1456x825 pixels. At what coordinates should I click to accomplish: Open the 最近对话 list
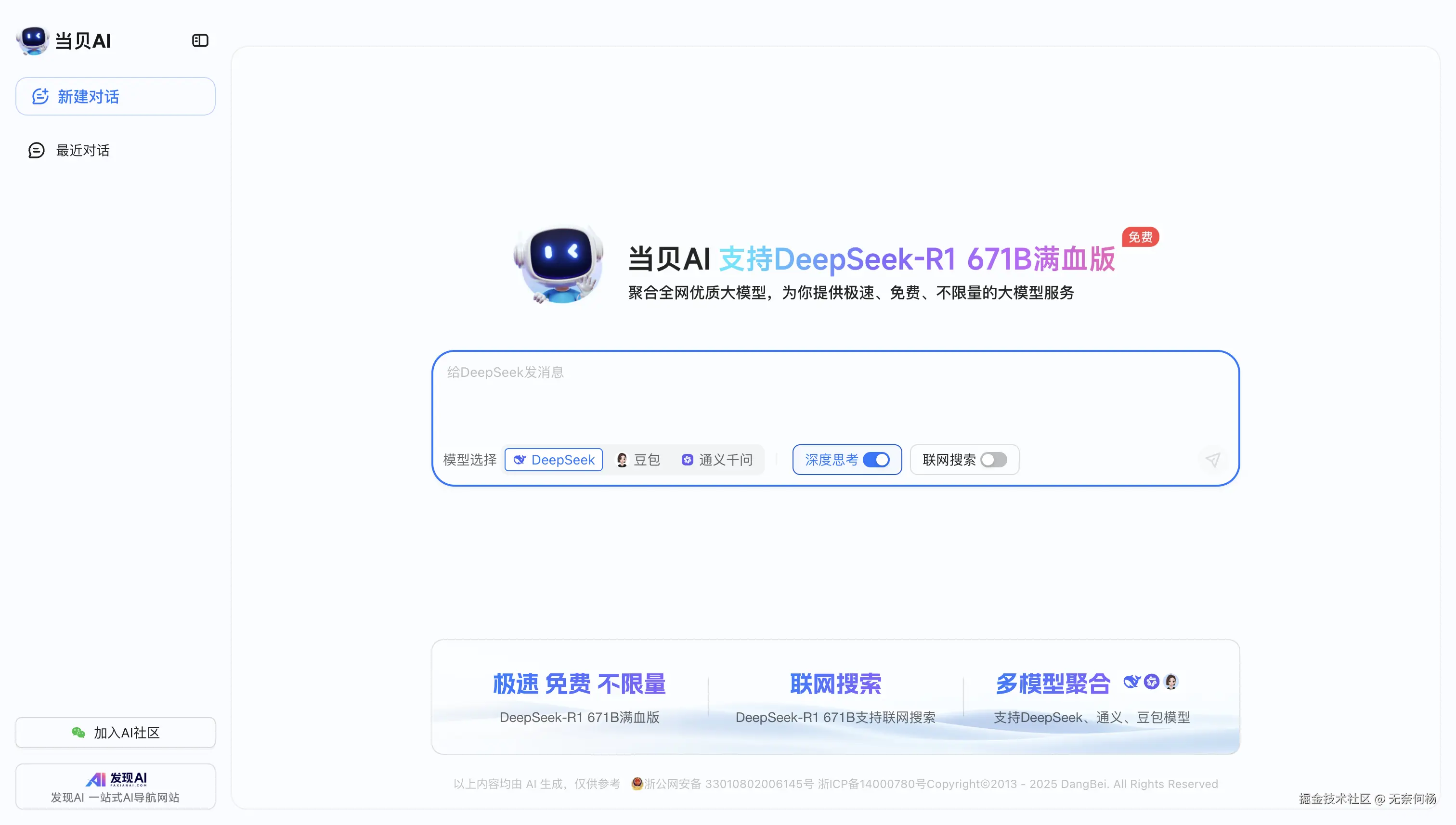(83, 150)
